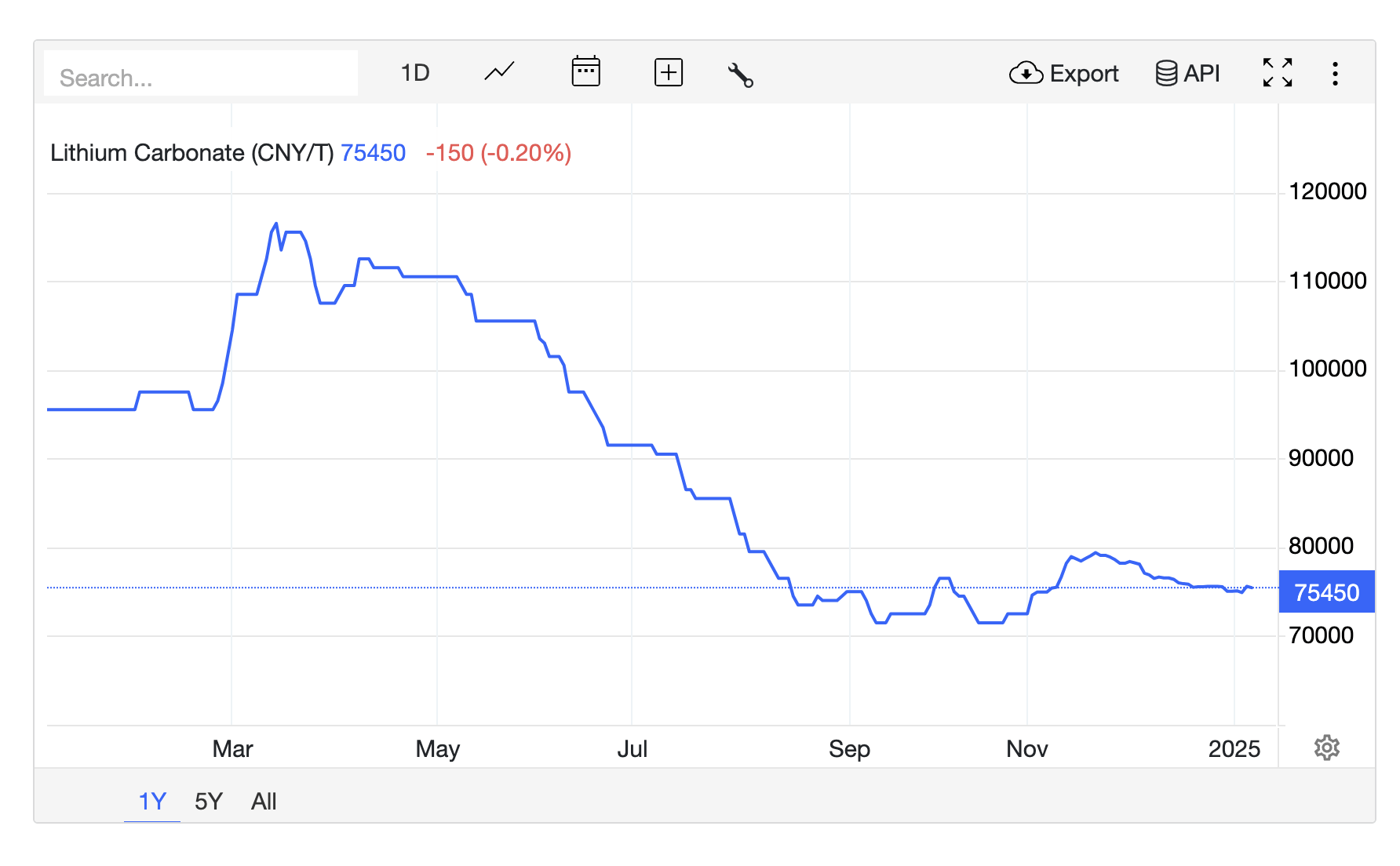Keep 1Y range selected by clicking it

coord(152,801)
